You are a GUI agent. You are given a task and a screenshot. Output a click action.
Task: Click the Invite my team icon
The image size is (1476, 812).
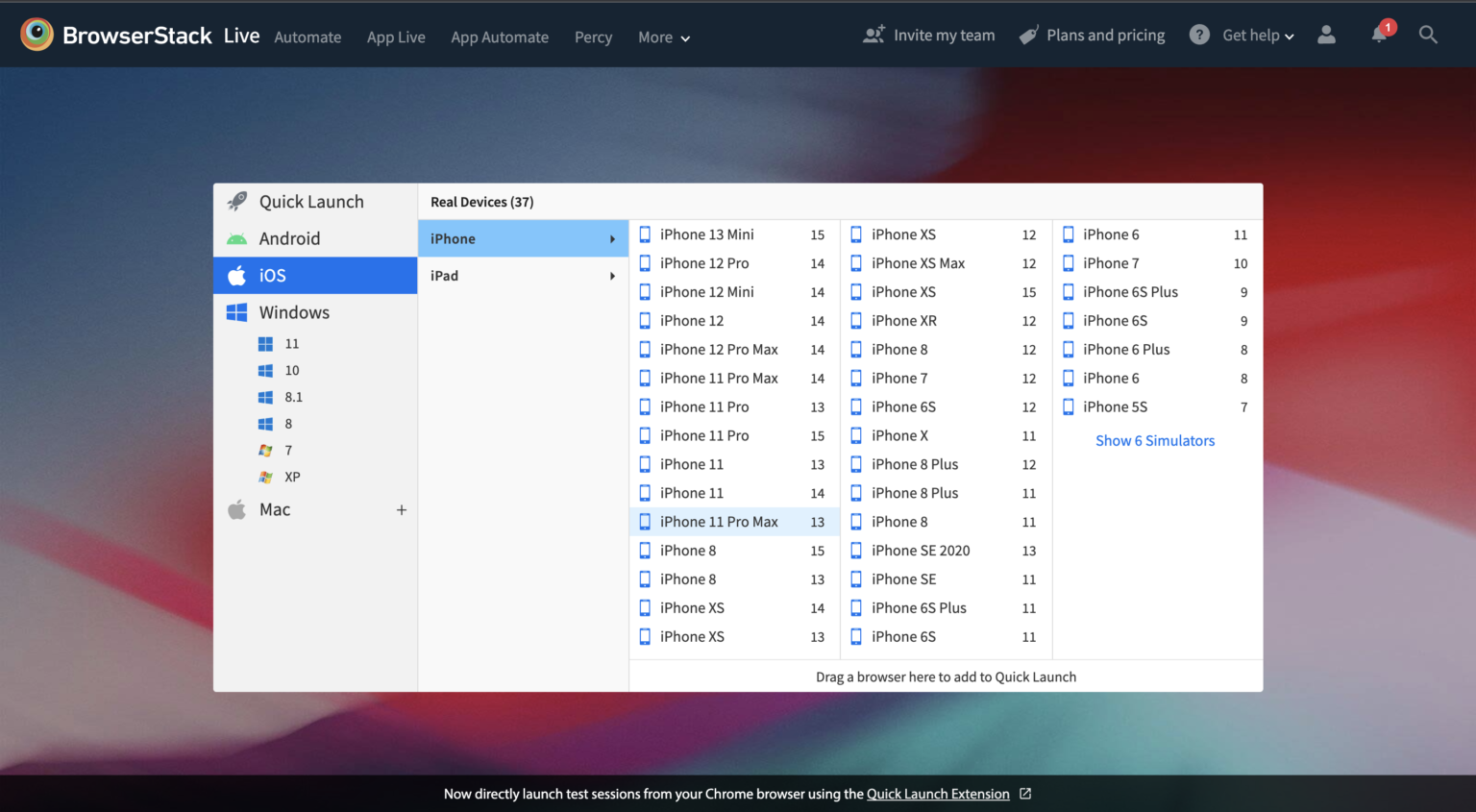[873, 34]
